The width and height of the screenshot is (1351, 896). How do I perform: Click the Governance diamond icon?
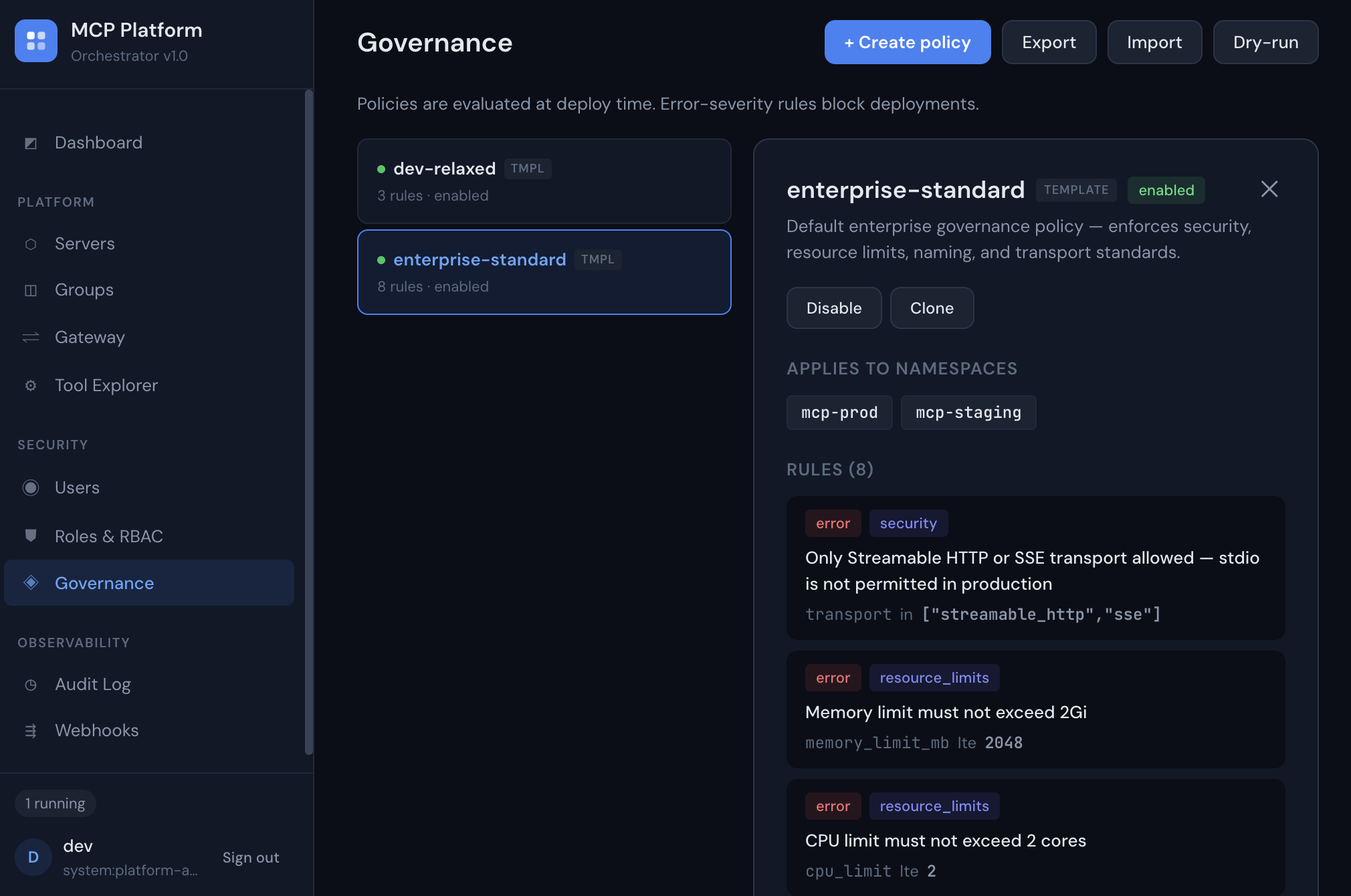click(x=31, y=582)
